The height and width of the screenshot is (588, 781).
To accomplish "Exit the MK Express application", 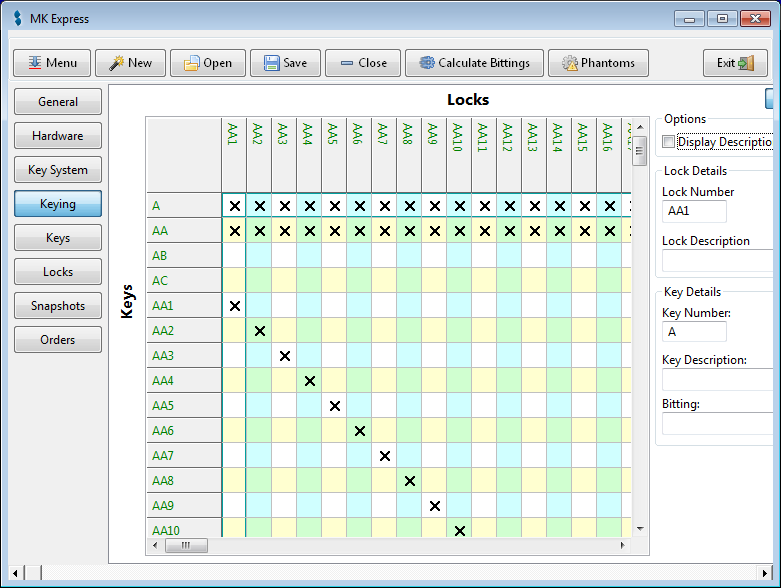I will (735, 63).
